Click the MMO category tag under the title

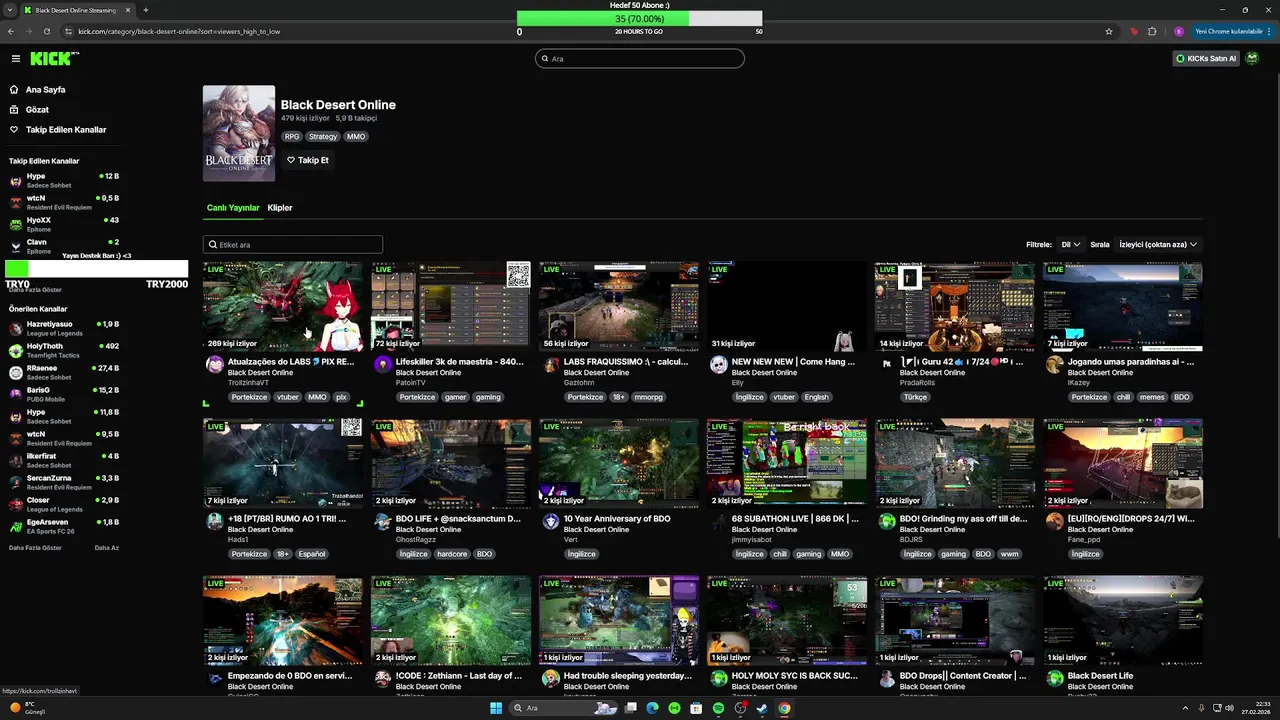[x=356, y=137]
